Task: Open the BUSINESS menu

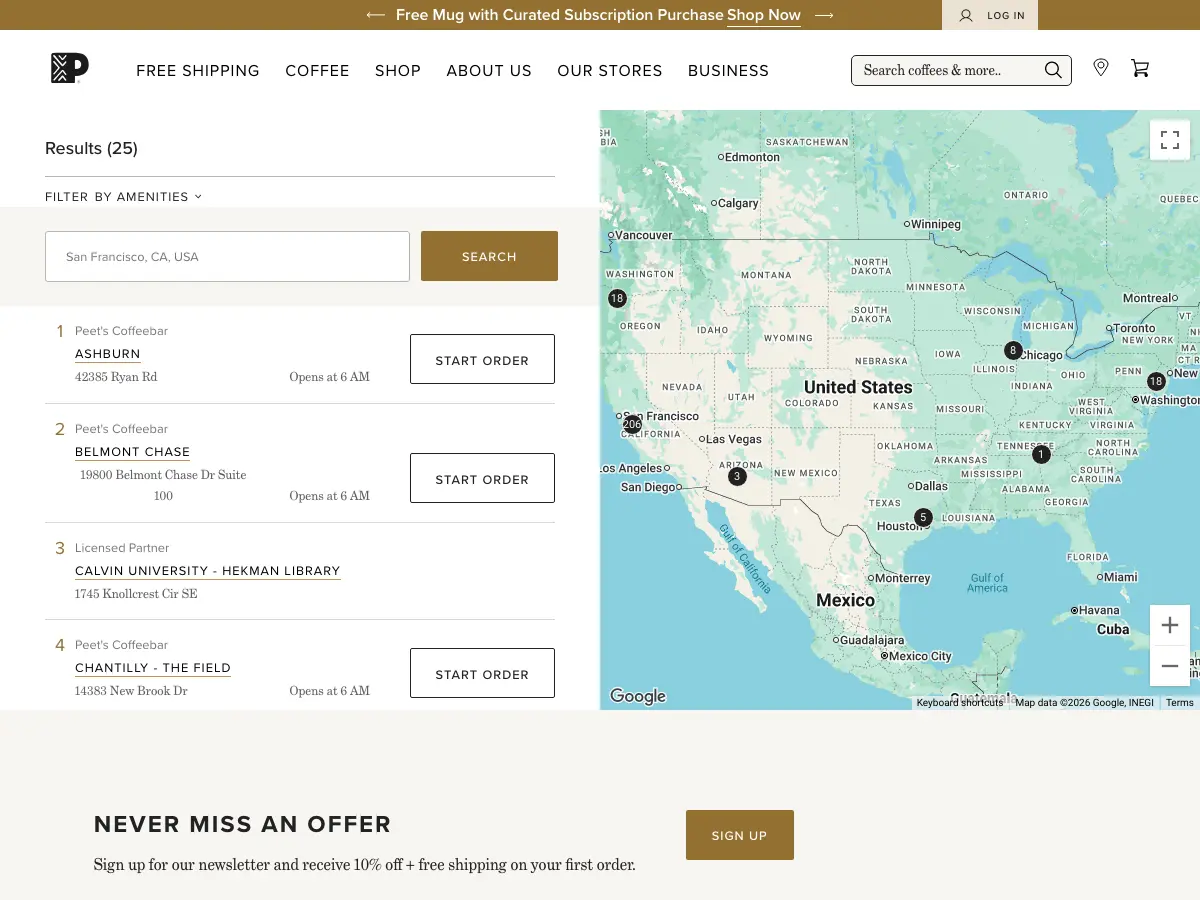Action: tap(728, 71)
